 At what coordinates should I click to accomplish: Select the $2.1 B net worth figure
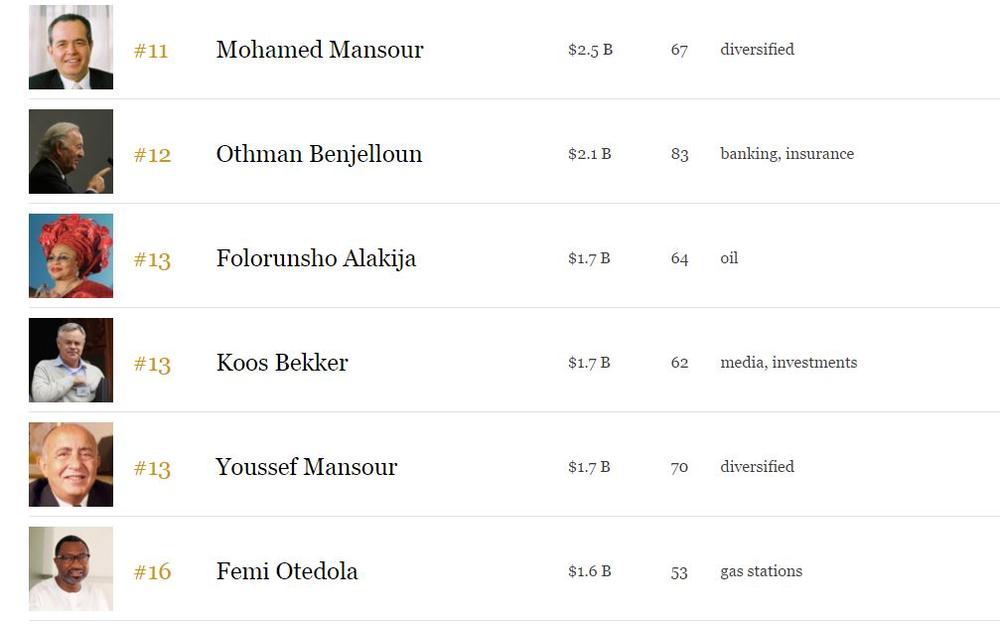pos(590,154)
